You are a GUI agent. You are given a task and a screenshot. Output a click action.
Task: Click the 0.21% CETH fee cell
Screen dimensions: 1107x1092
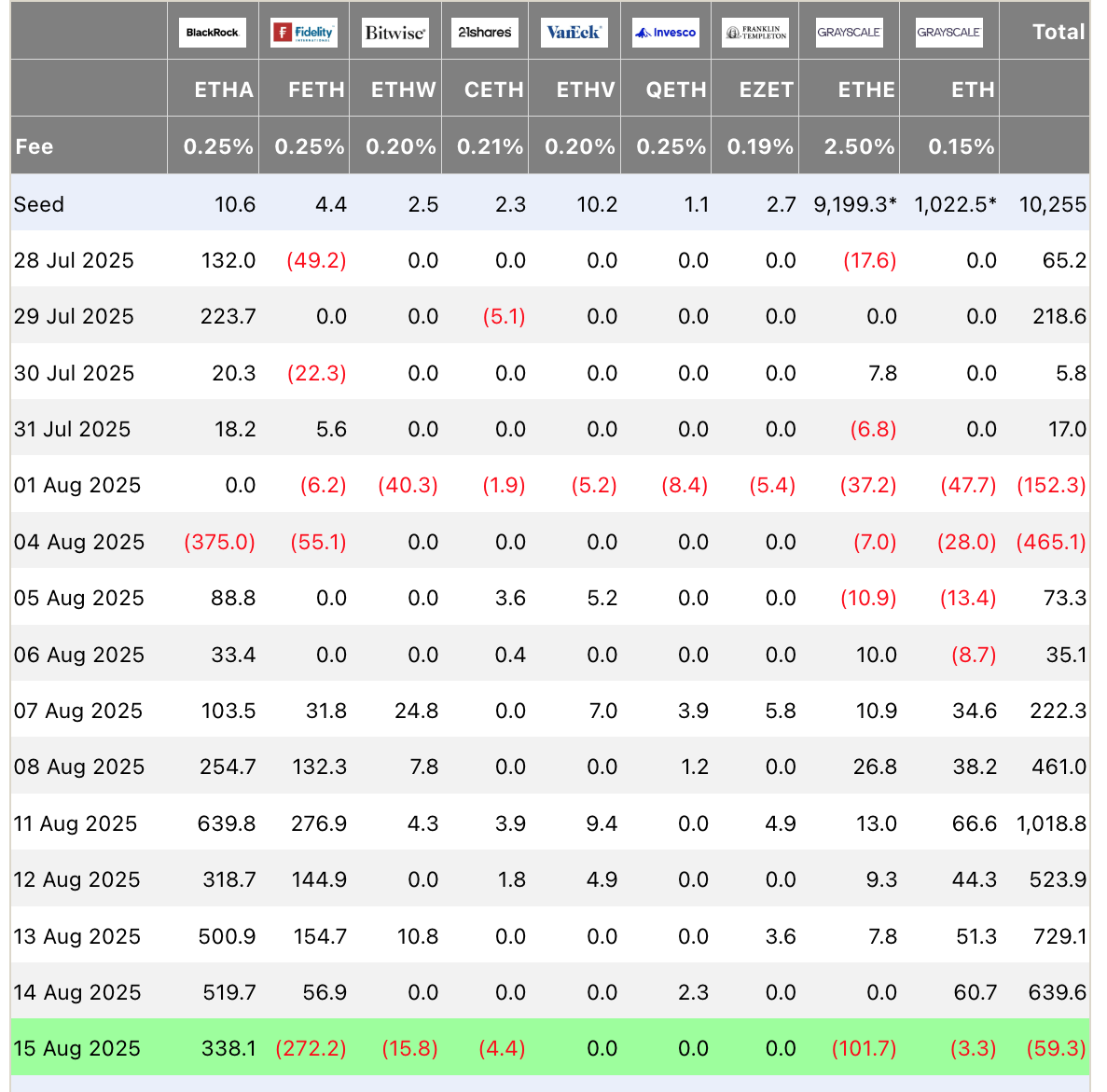click(490, 146)
